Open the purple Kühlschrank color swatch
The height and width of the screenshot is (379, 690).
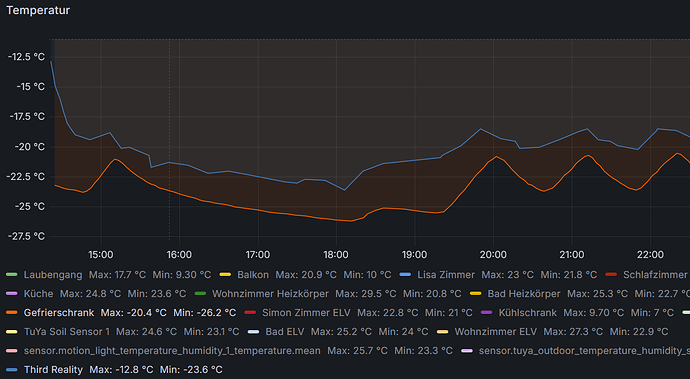(487, 313)
